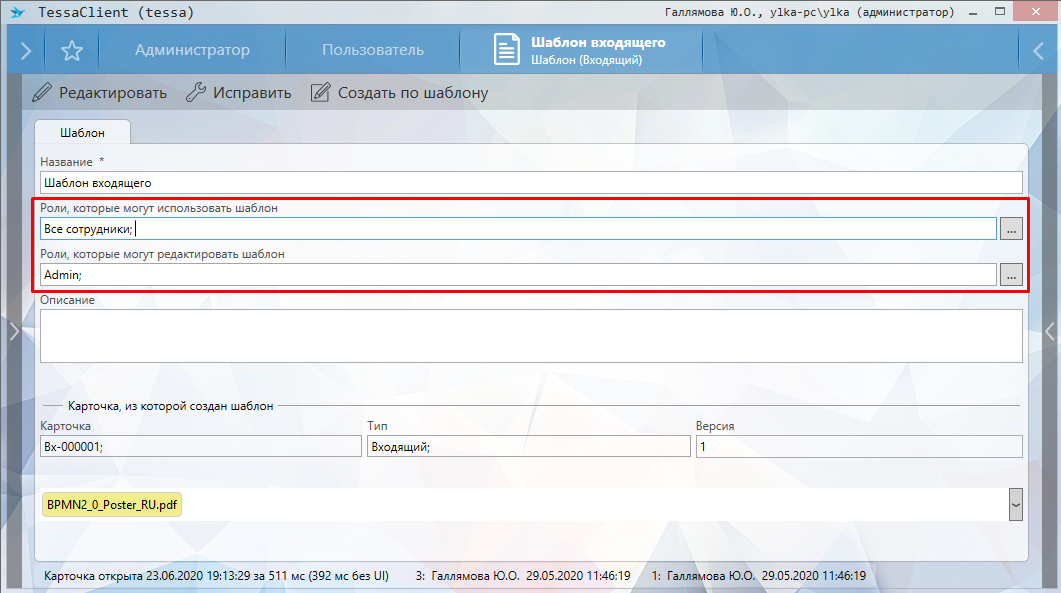The height and width of the screenshot is (593, 1061).
Task: Click the document icon on card tab
Action: [x=506, y=49]
